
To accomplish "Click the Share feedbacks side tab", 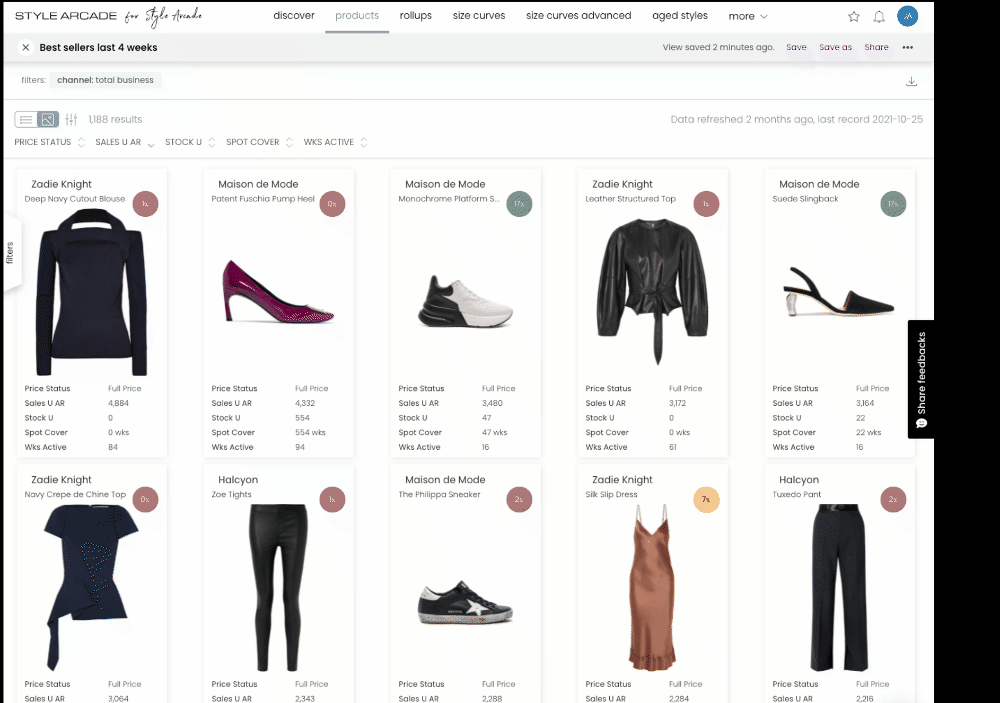I will (921, 379).
